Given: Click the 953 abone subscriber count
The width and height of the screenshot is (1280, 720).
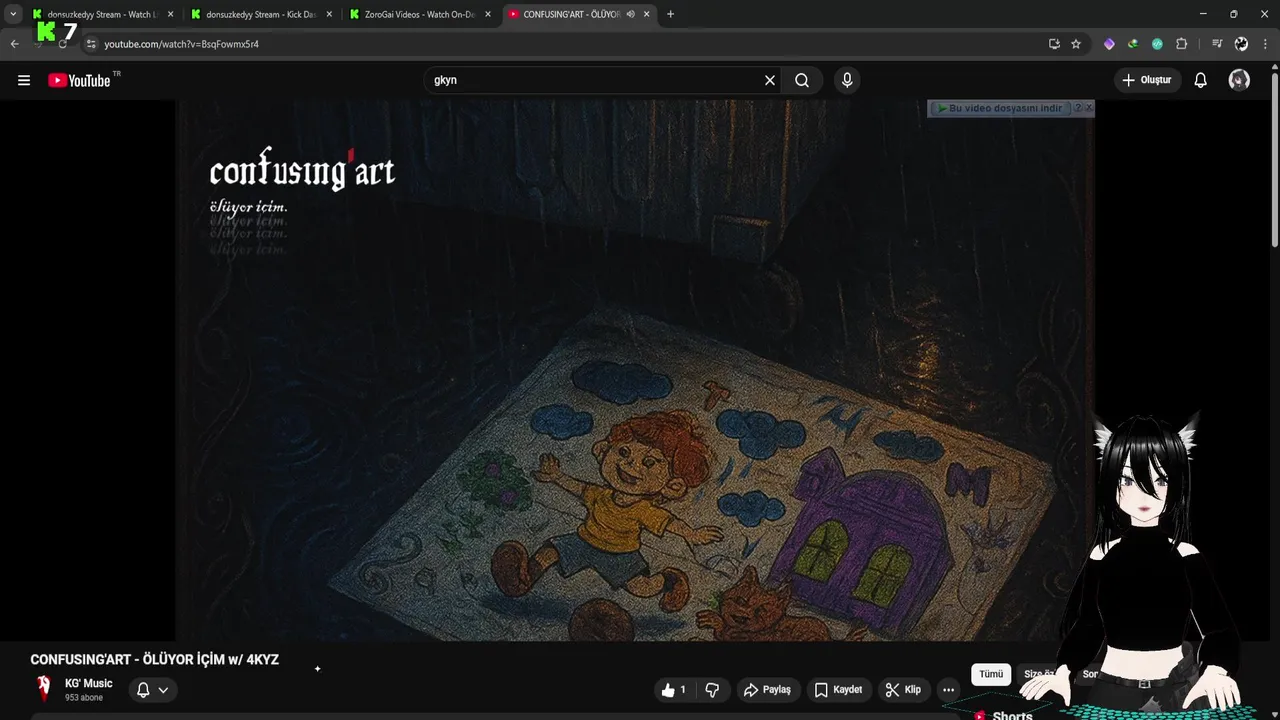Looking at the screenshot, I should click(x=84, y=698).
